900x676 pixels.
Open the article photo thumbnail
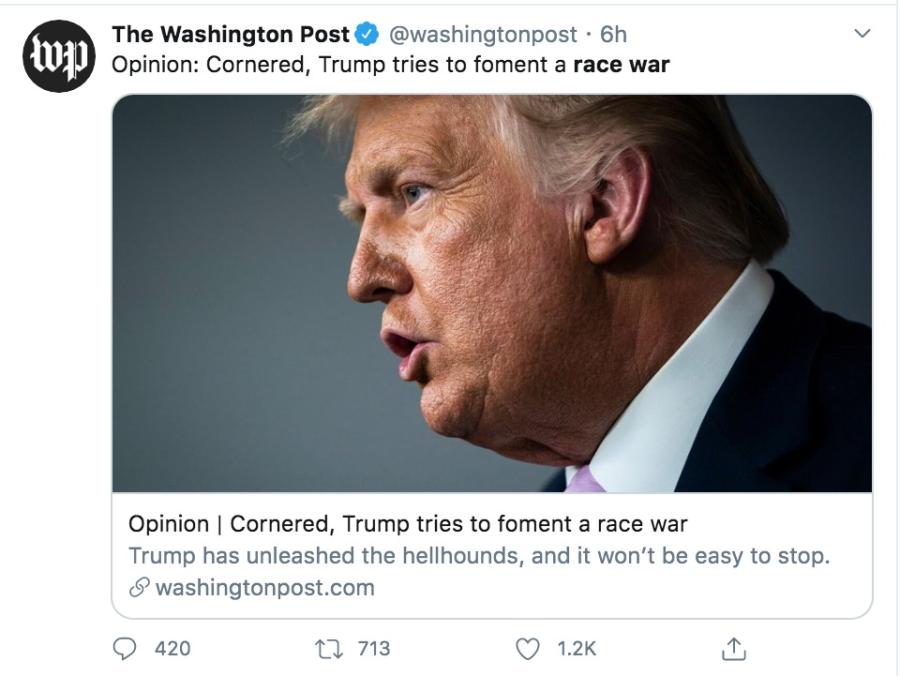(491, 293)
